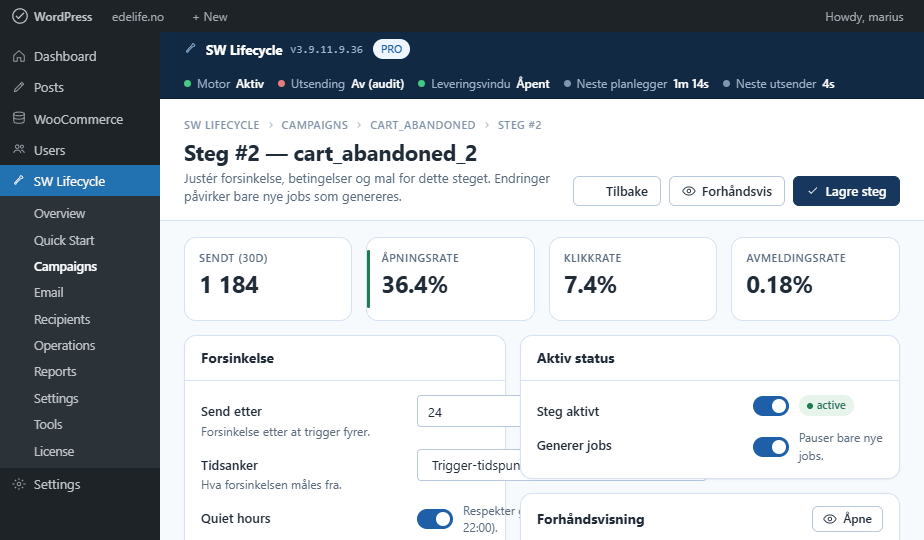Click the Avmeldingsrate 0.18% stat card
Image resolution: width=924 pixels, height=540 pixels.
[x=816, y=279]
